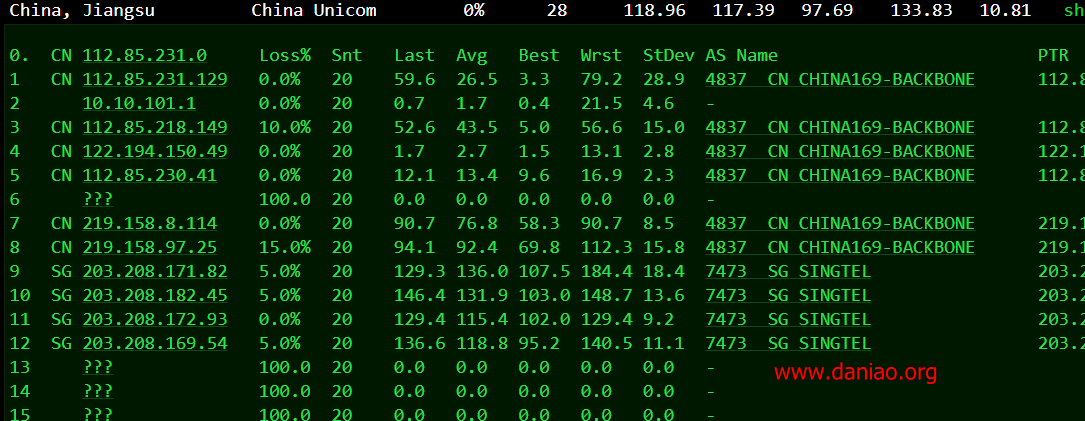Open SINGTEL AS link for 203.208.182.45
Viewport: 1085px width, 421px height.
point(788,296)
